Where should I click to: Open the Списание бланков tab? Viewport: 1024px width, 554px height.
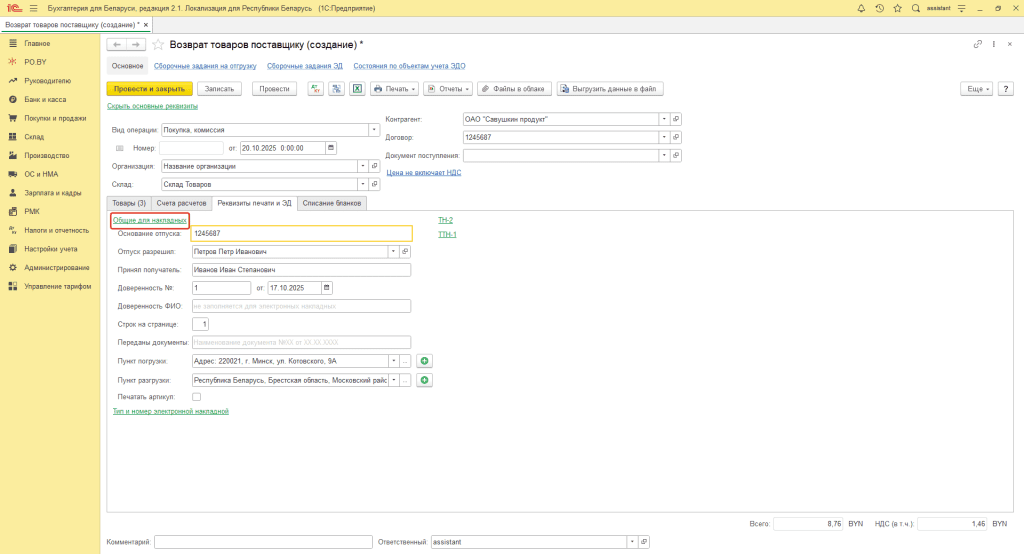(332, 203)
